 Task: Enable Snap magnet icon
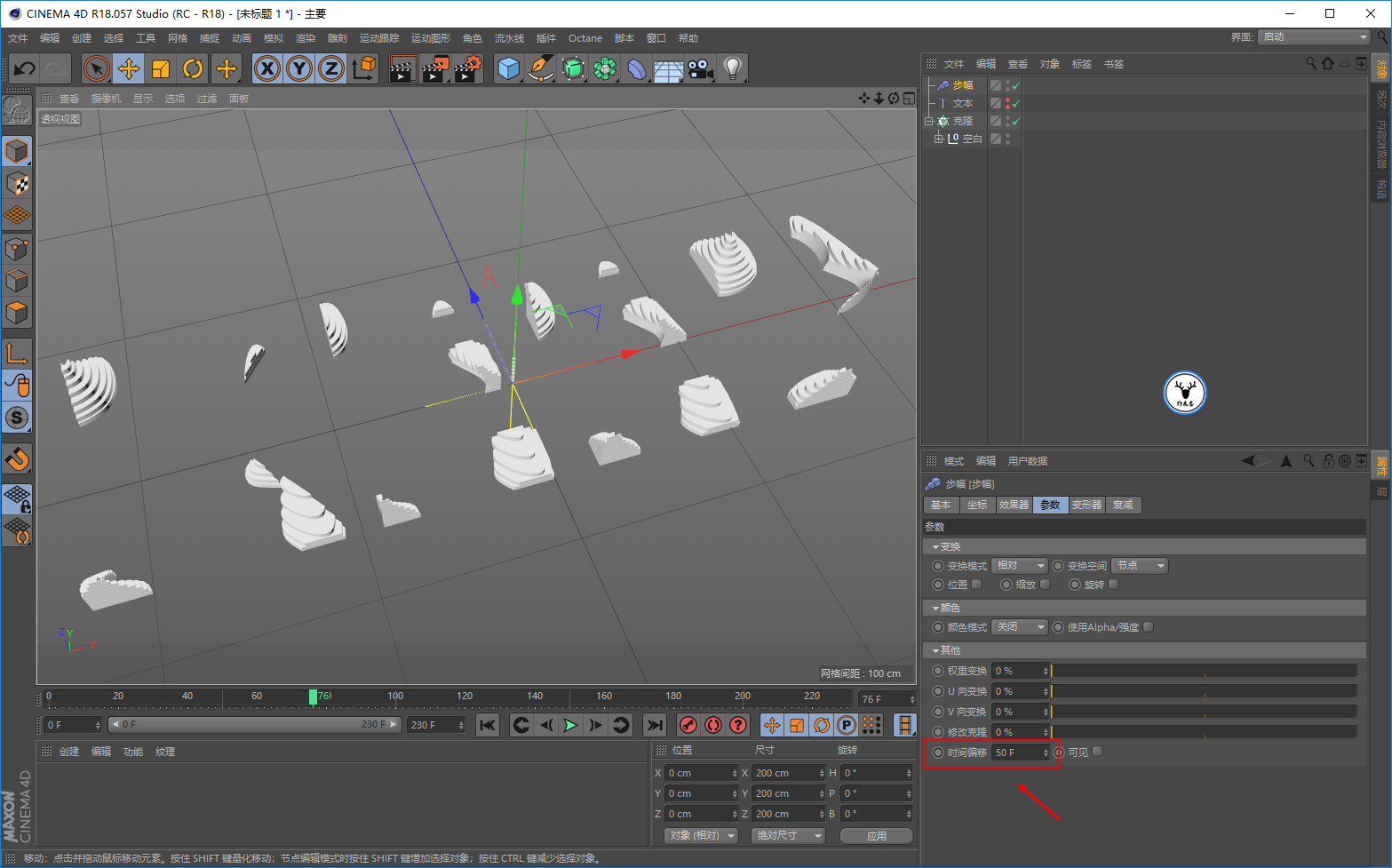click(17, 459)
